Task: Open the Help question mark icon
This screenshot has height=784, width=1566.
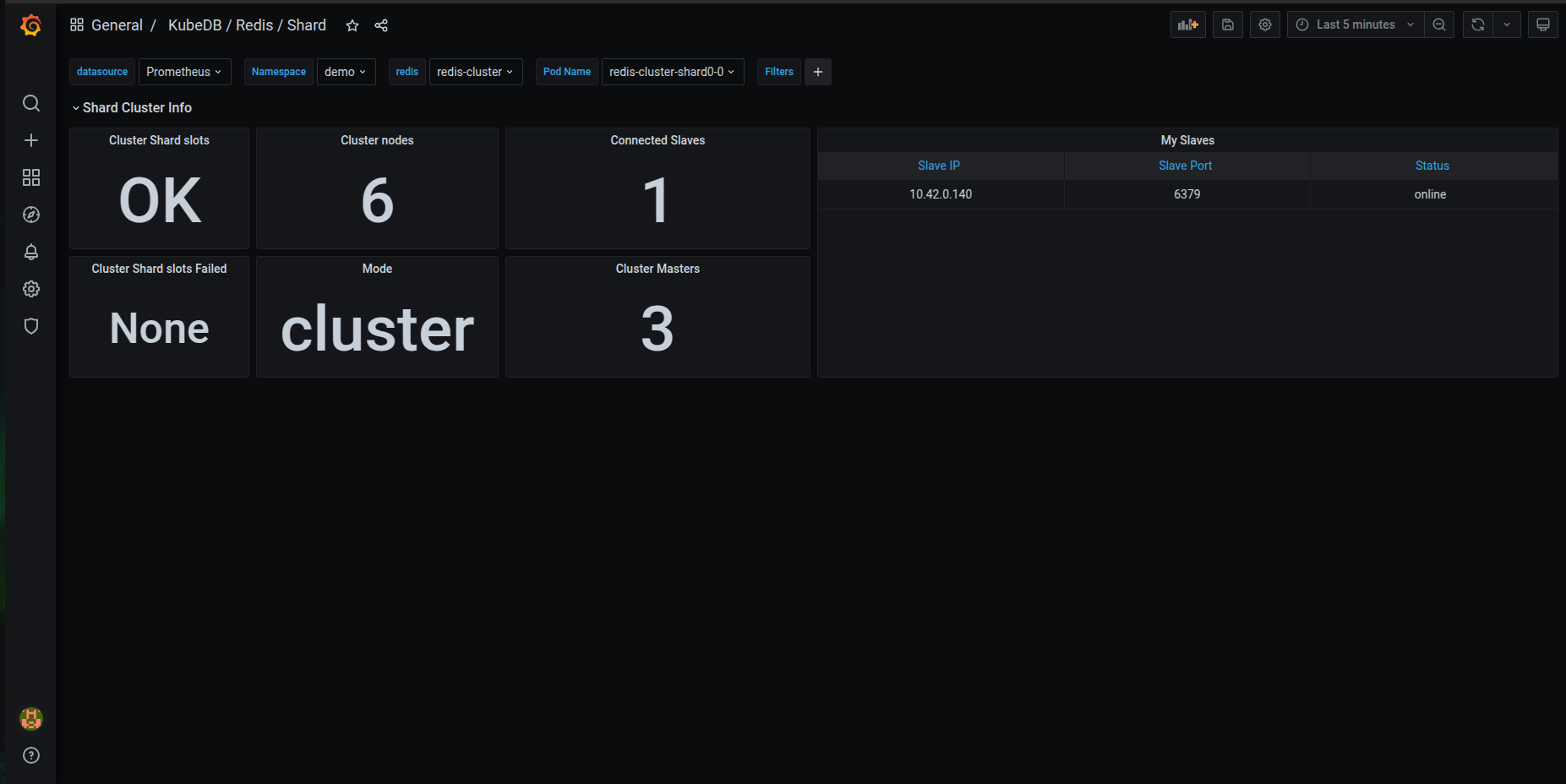Action: pos(31,755)
